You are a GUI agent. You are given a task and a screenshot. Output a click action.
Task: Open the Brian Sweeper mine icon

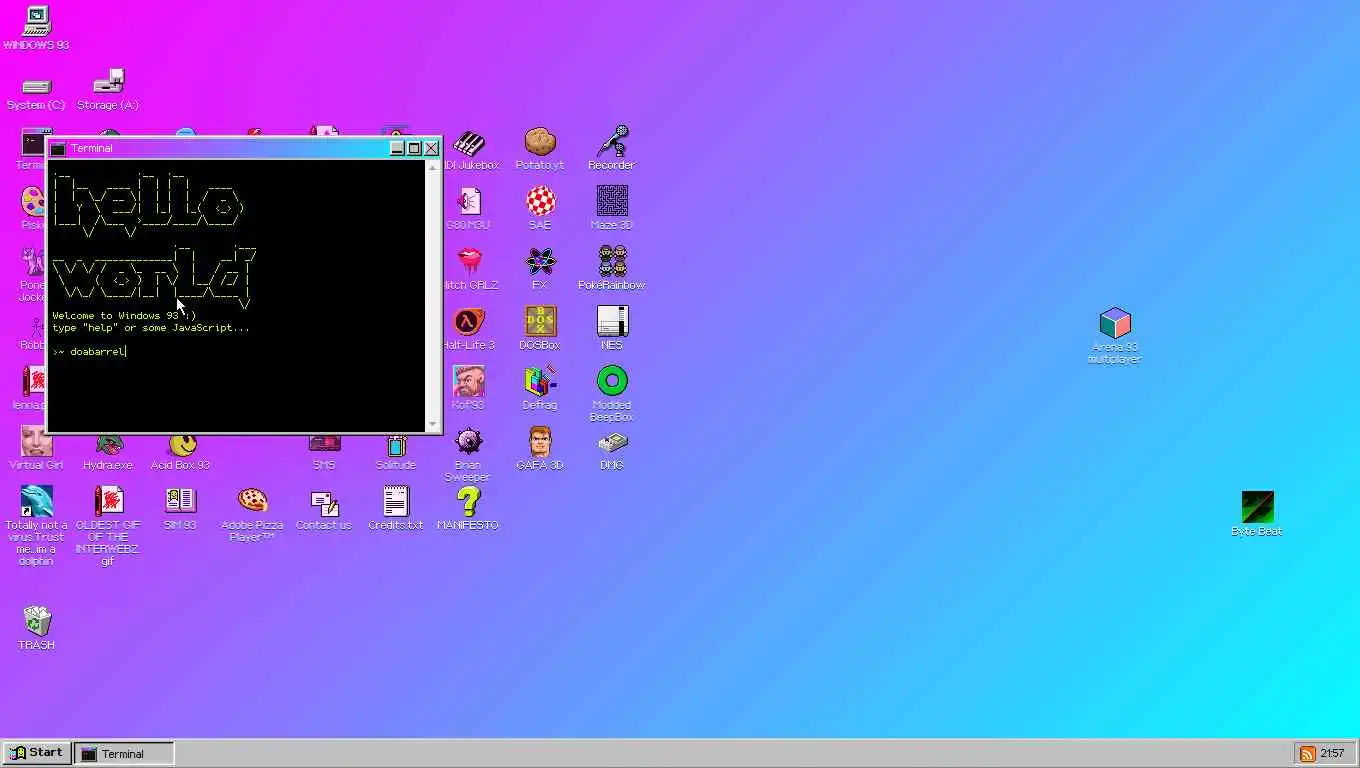pyautogui.click(x=468, y=442)
